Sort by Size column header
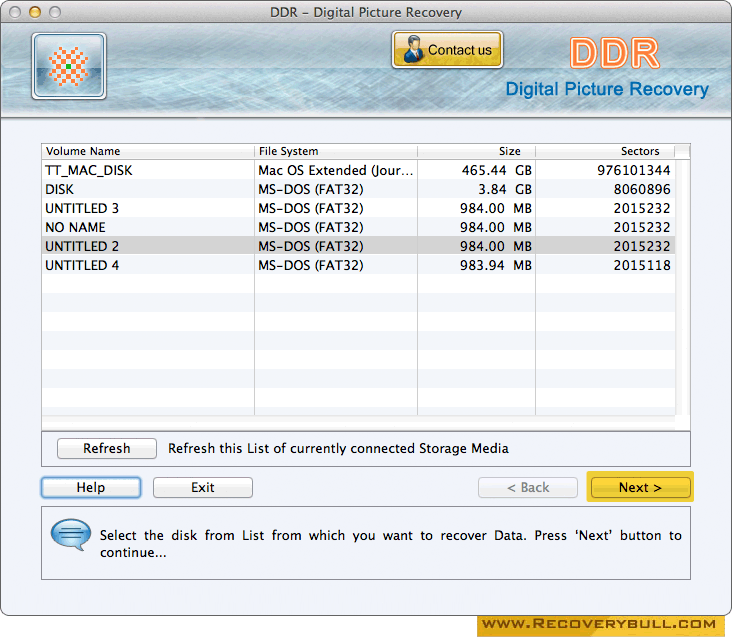The image size is (732, 637). [x=476, y=151]
